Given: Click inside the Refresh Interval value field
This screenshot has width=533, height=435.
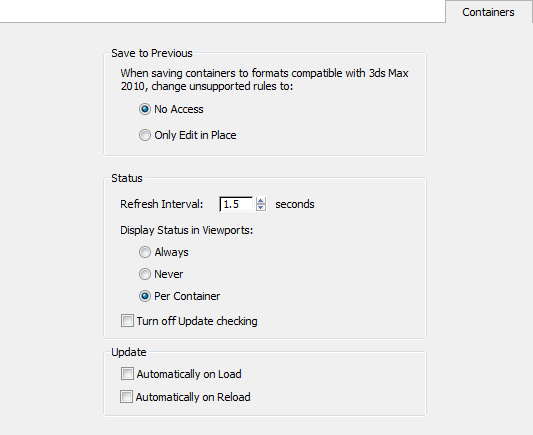Looking at the screenshot, I should click(236, 204).
